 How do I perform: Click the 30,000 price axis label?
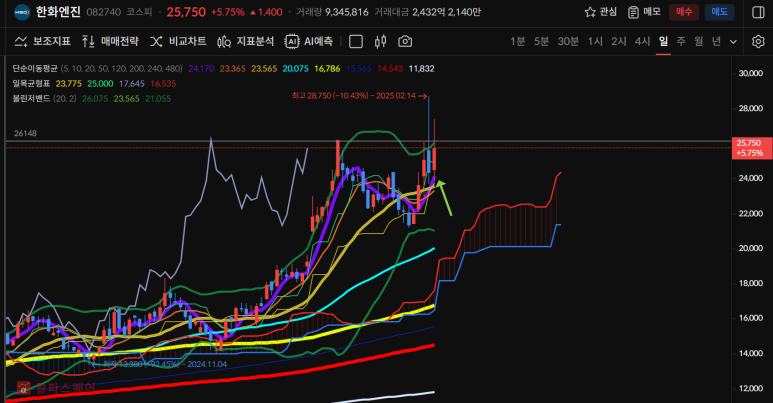pyautogui.click(x=750, y=73)
